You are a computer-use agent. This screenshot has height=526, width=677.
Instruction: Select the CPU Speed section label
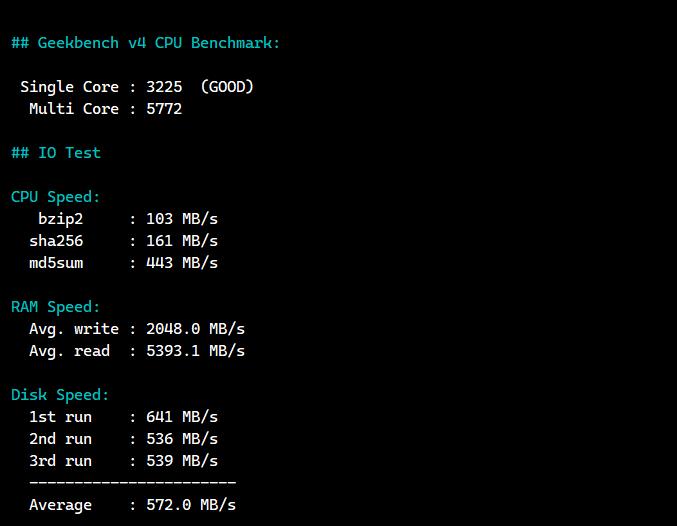coord(56,197)
